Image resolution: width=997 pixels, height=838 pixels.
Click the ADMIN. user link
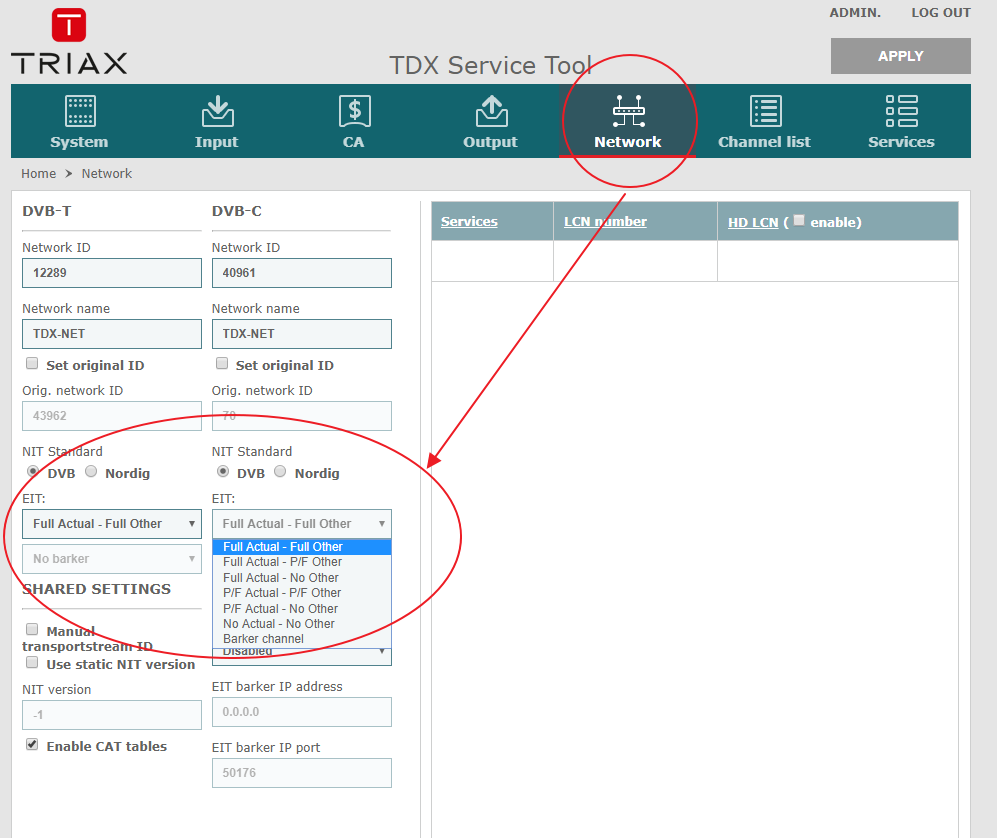pyautogui.click(x=855, y=13)
